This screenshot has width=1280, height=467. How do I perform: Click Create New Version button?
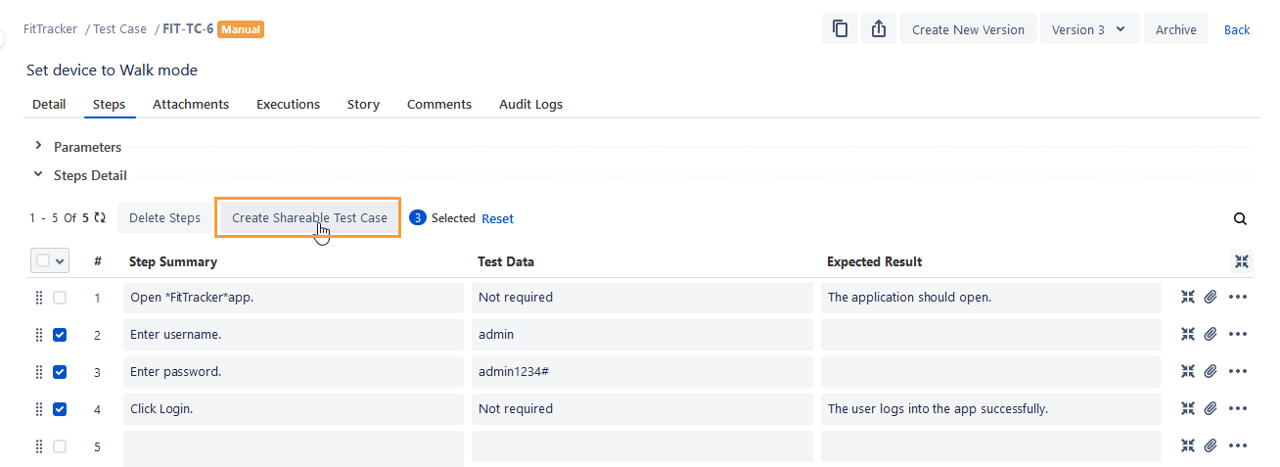coord(968,29)
